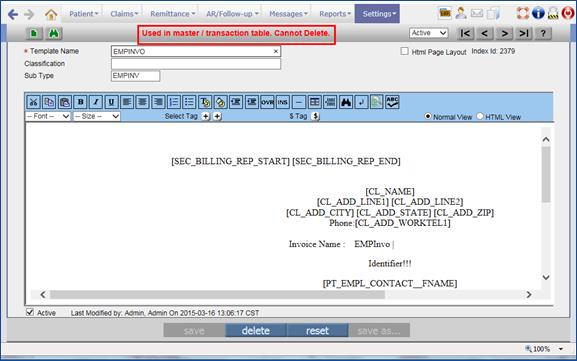Viewport: 577px width, 361px height.
Task: Select the Normal View radio button
Action: click(428, 116)
